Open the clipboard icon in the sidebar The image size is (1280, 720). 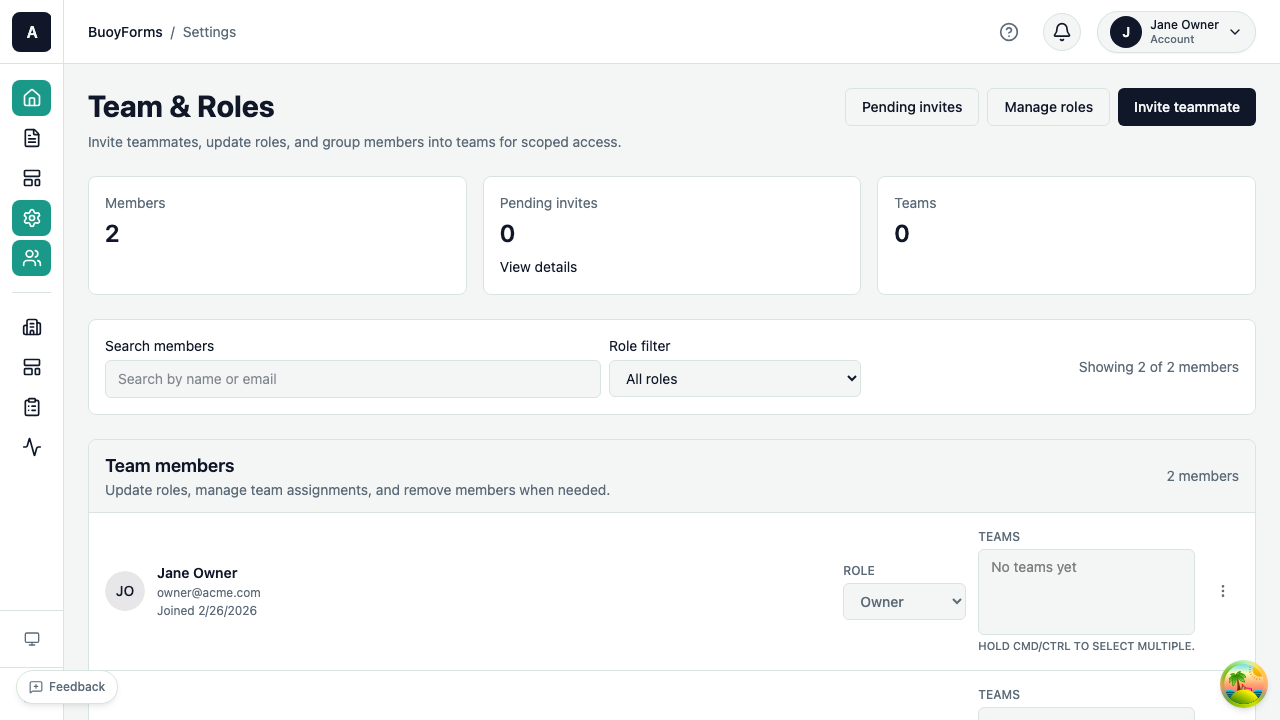(x=31, y=407)
